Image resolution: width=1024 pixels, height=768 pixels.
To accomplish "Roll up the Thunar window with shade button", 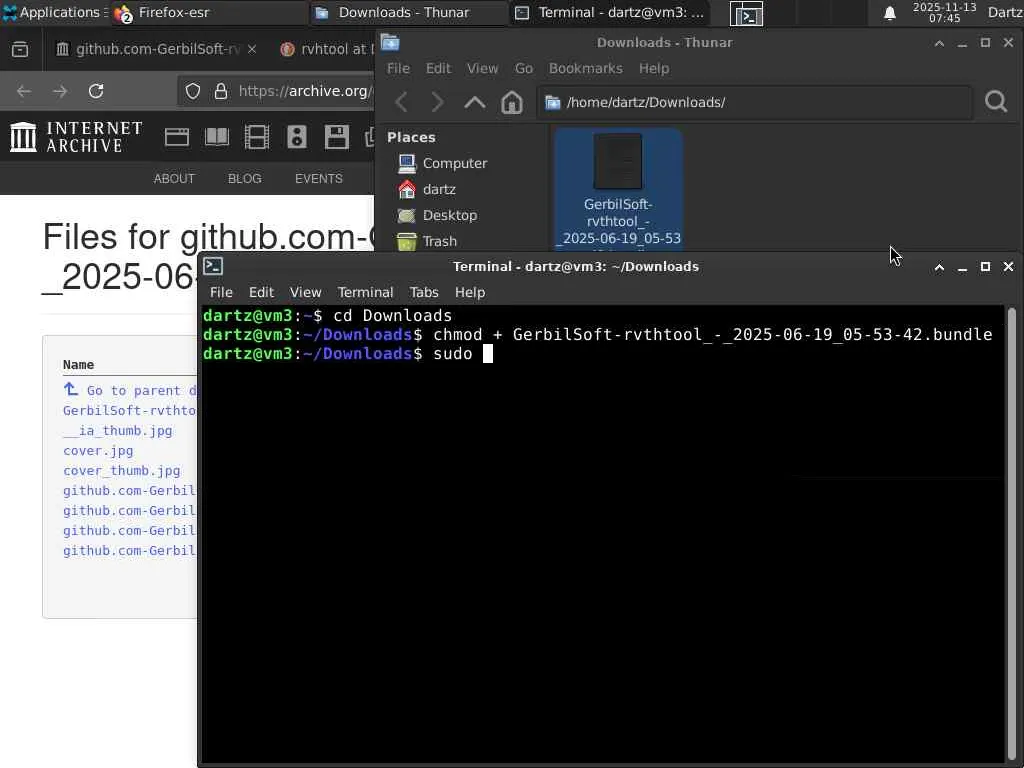I will tap(939, 43).
